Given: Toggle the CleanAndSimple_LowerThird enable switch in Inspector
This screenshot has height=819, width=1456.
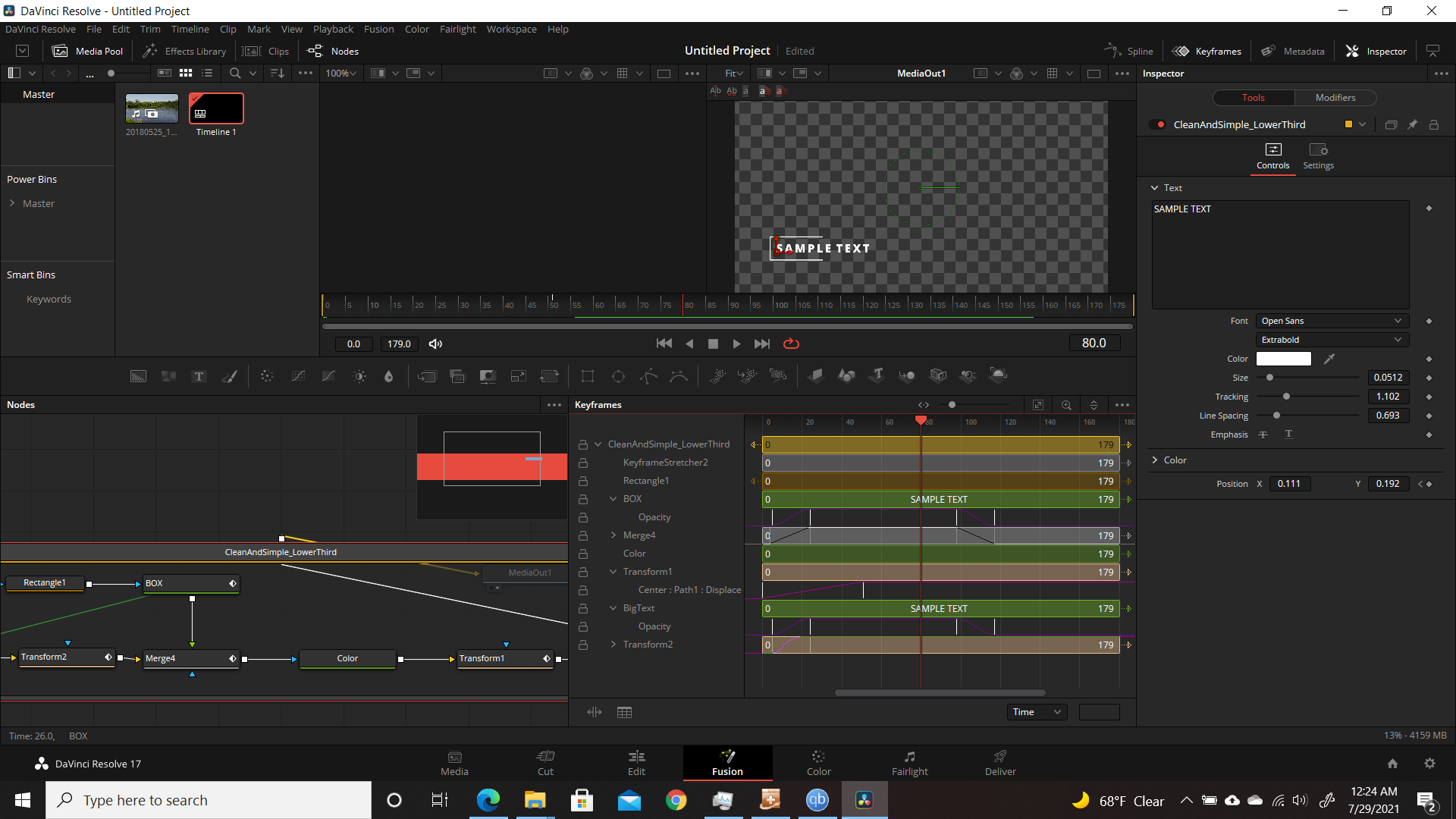Looking at the screenshot, I should tap(1157, 124).
